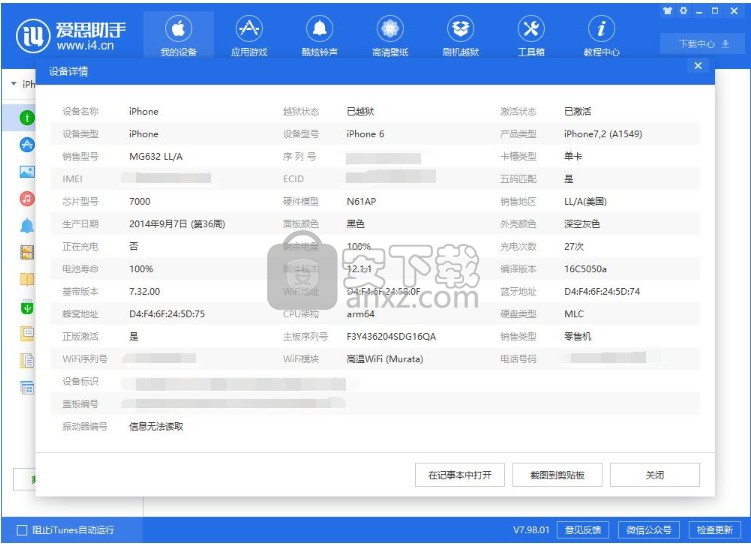Click 截图到剪贴板 button
The image size is (751, 544).
point(557,475)
